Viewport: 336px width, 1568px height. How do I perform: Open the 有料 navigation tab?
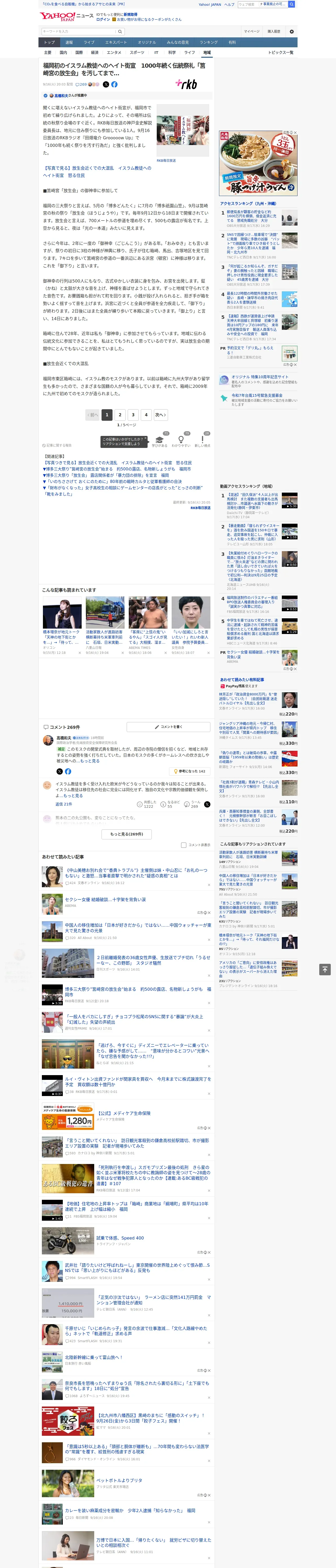tap(232, 43)
